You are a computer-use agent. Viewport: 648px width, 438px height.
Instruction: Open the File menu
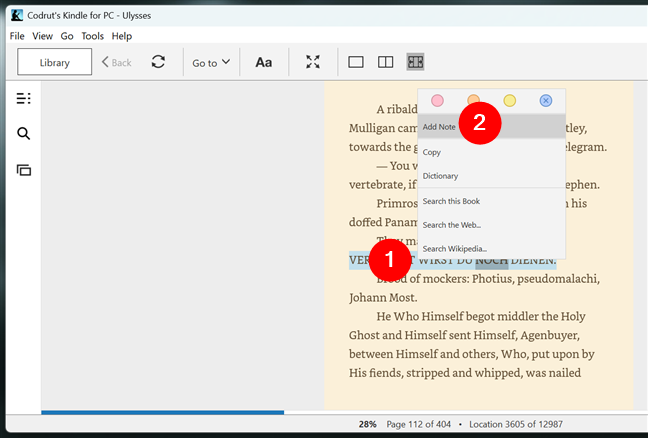click(x=17, y=36)
